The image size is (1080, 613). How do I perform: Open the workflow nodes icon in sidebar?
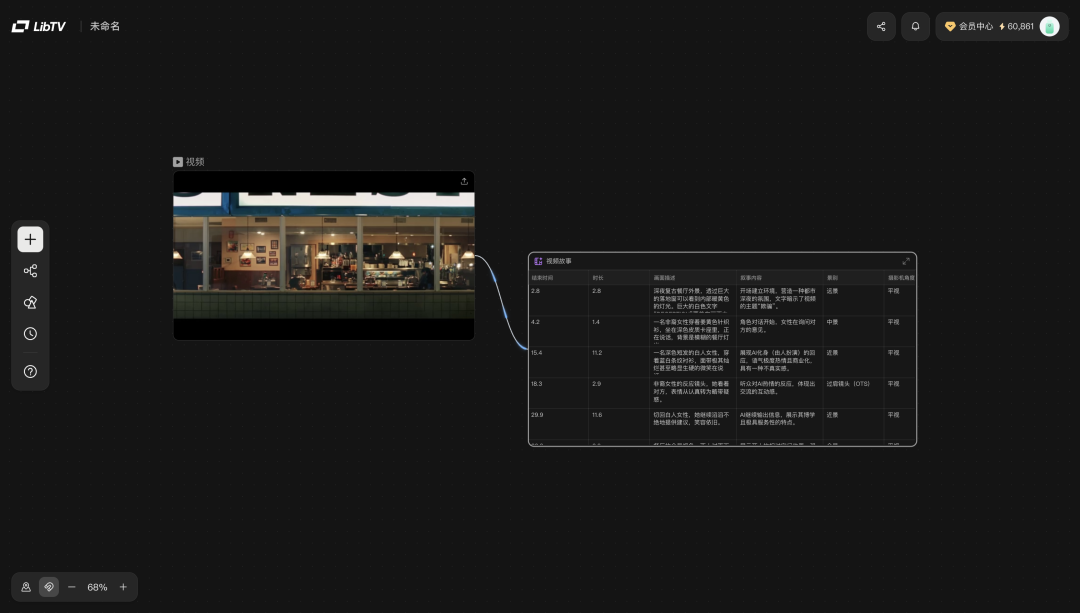click(30, 271)
